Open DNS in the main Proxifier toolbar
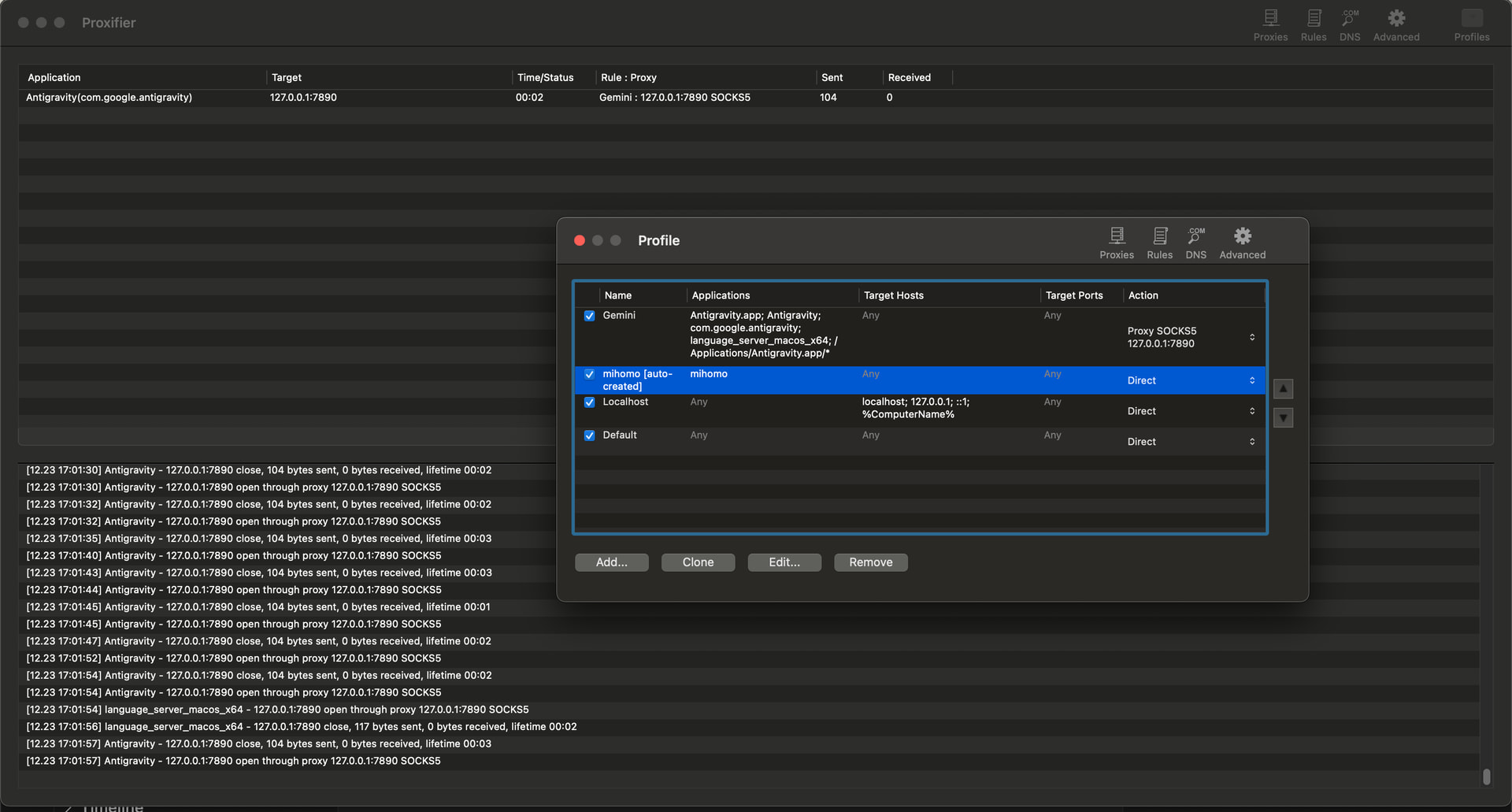This screenshot has width=1512, height=812. [1349, 25]
